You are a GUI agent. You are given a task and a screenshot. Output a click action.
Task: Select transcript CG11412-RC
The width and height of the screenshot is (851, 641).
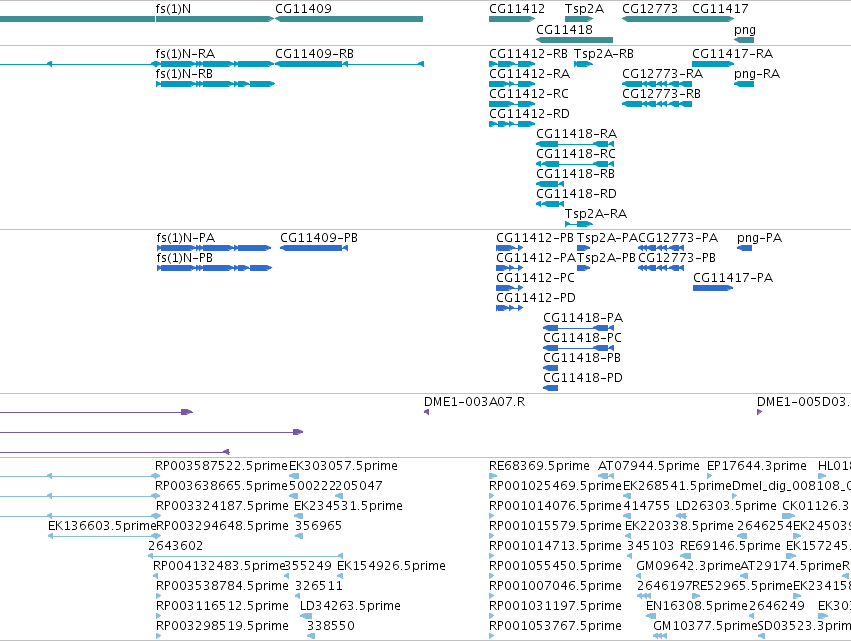pos(529,94)
